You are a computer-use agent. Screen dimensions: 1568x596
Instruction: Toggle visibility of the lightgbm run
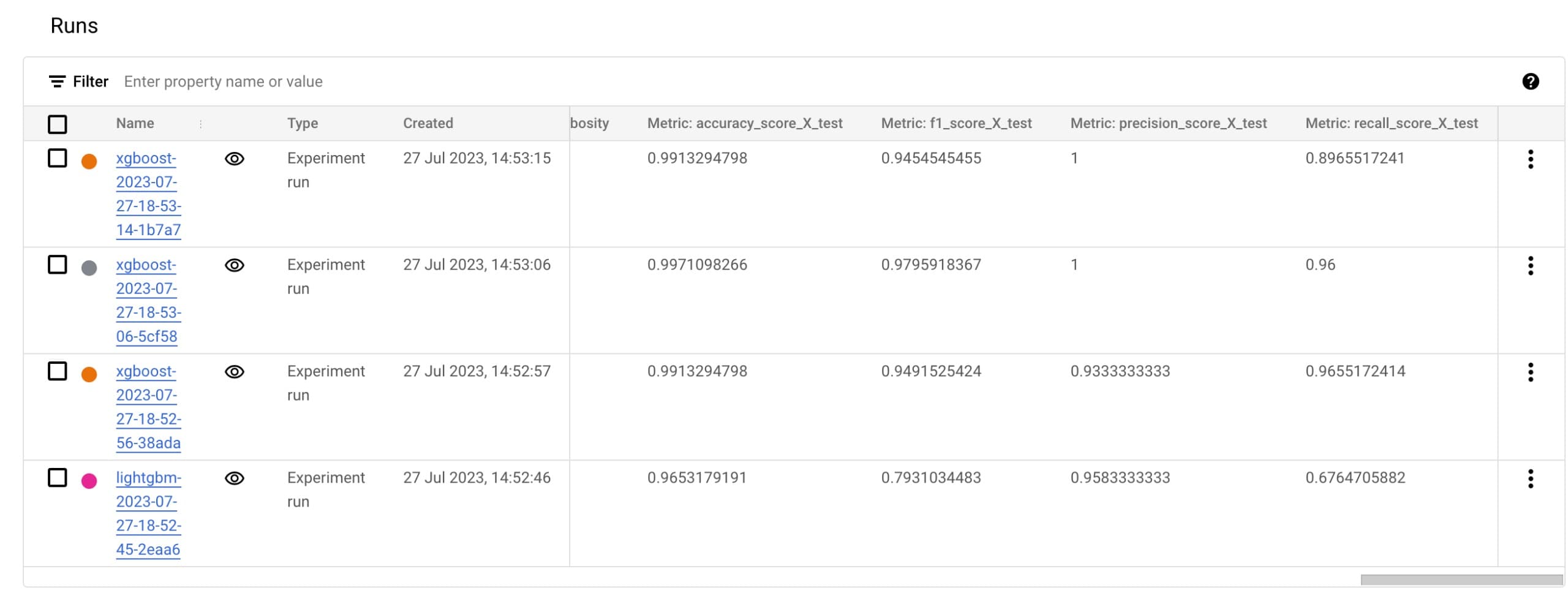(x=235, y=479)
